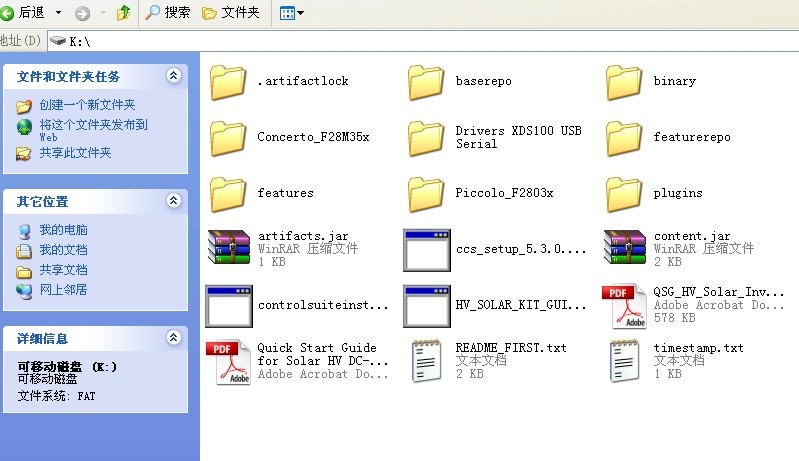Click the My Computer sidebar icon
Viewport: 799px width, 461px height.
[24, 231]
